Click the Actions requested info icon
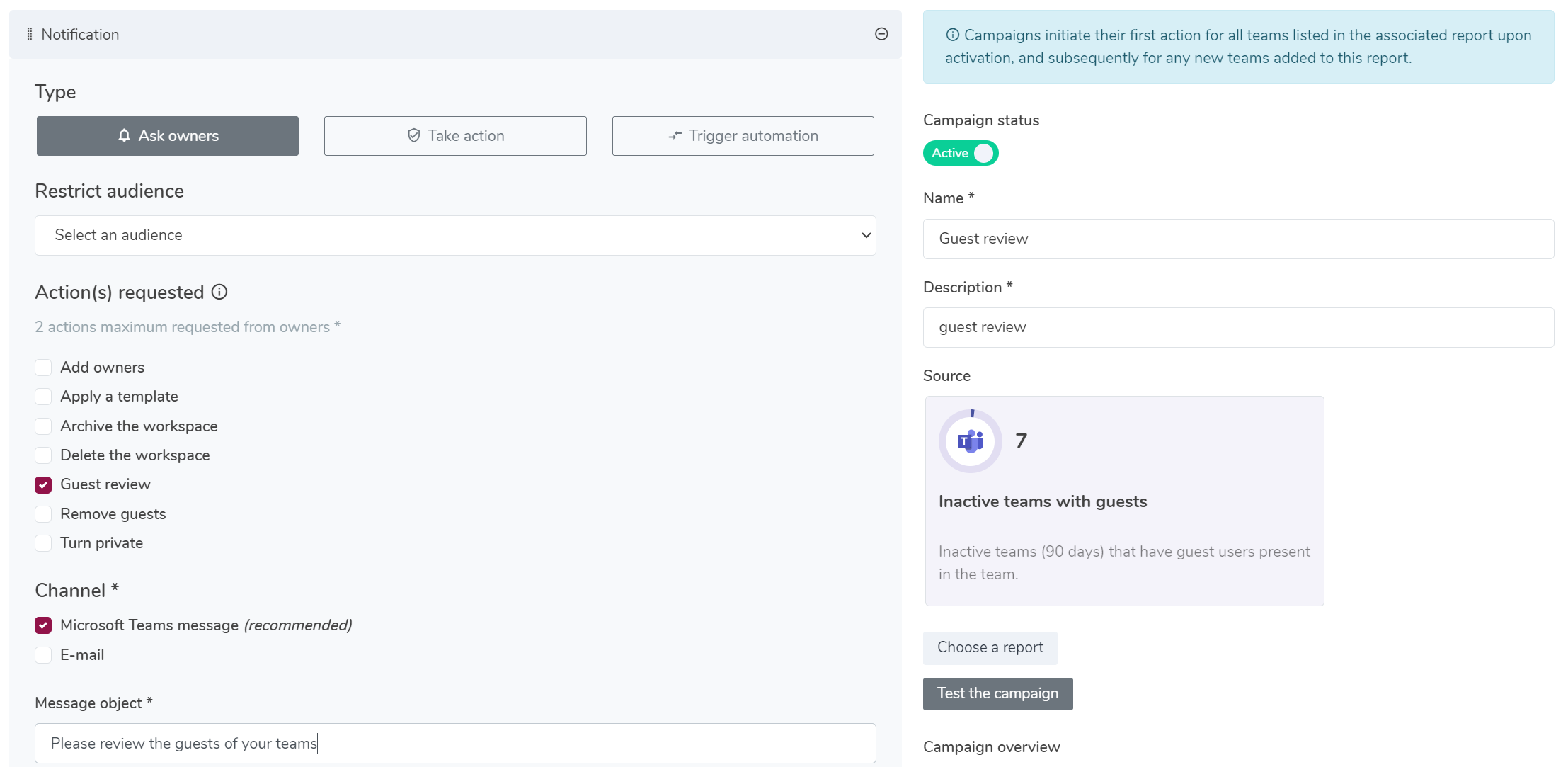 pyautogui.click(x=219, y=292)
